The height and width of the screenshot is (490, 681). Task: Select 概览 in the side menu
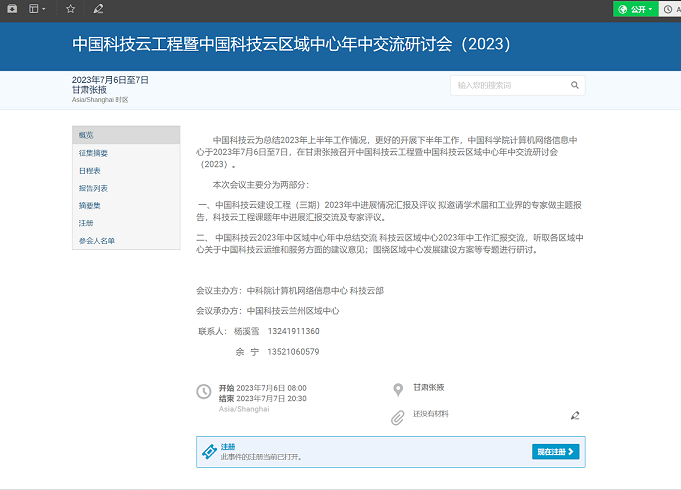tap(125, 135)
